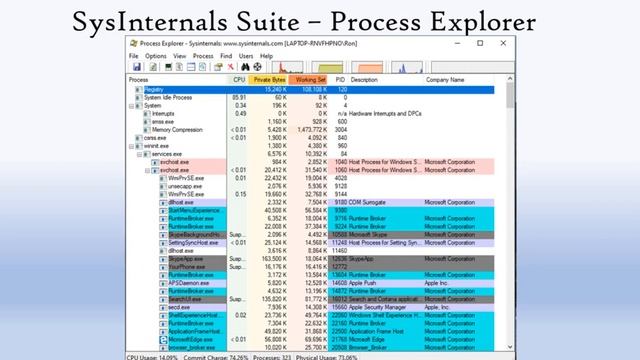
Task: Sort by the Working Set column header
Action: click(x=309, y=80)
